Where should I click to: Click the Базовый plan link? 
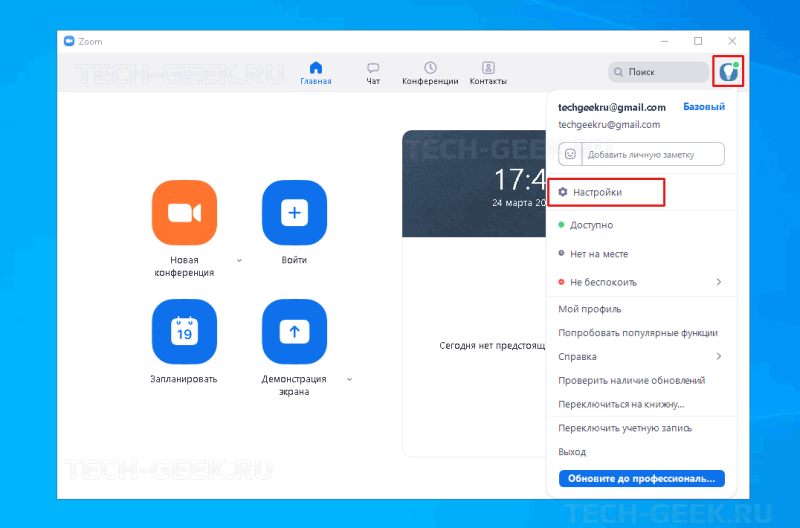(x=704, y=107)
